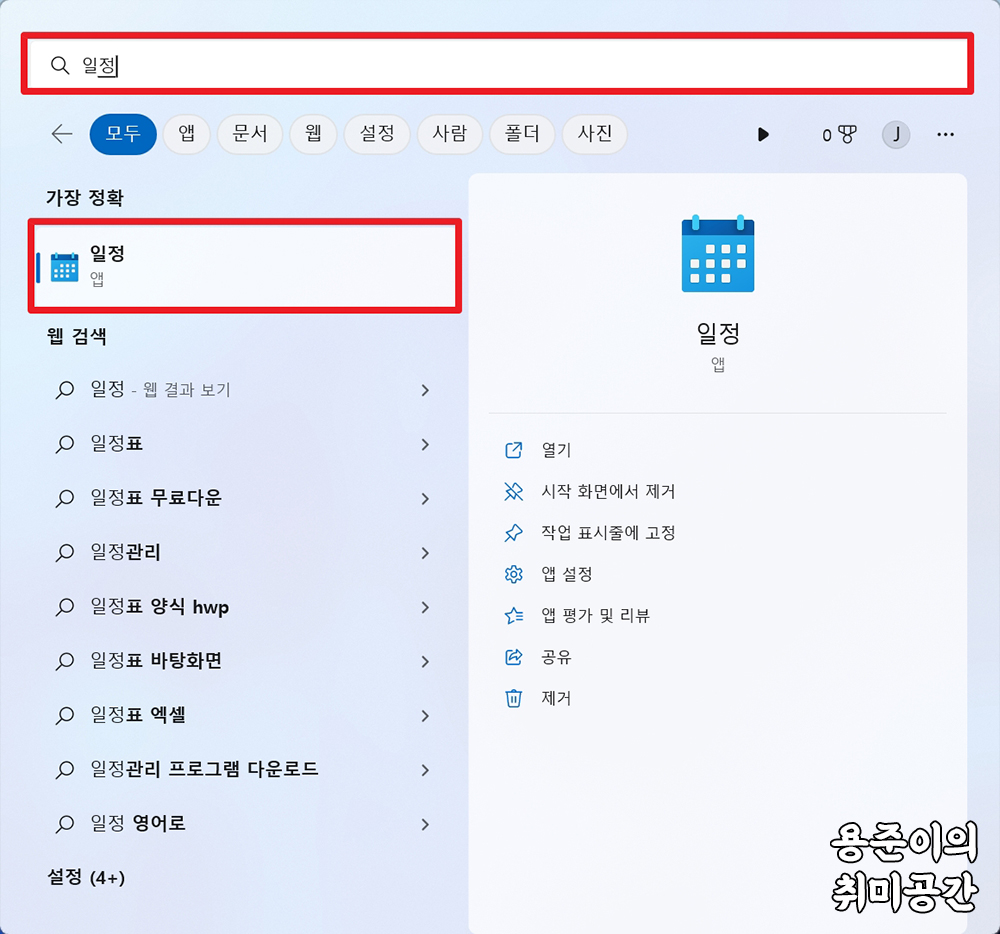The width and height of the screenshot is (1000, 934).
Task: Open 앱 설정 for the calendar app
Action: click(x=567, y=574)
